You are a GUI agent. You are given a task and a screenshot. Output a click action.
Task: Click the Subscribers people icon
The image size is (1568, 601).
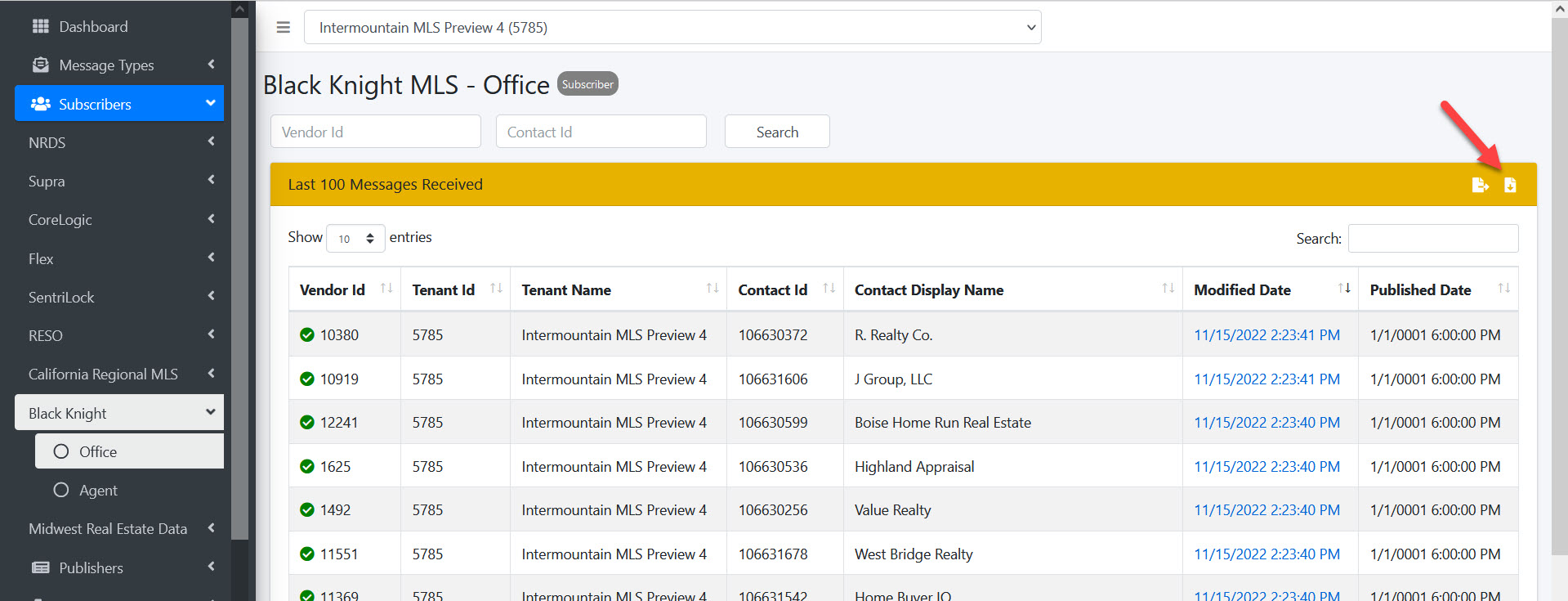pos(40,104)
